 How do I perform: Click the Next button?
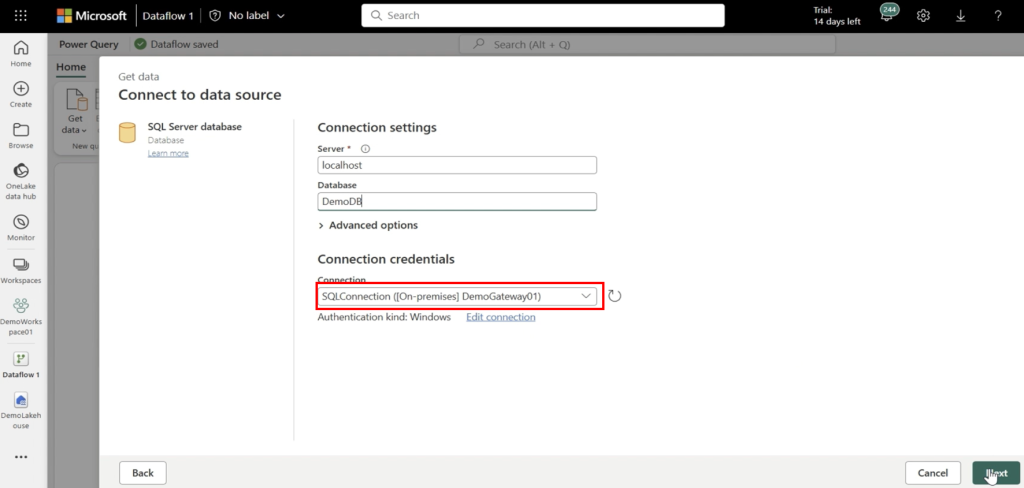tap(996, 473)
